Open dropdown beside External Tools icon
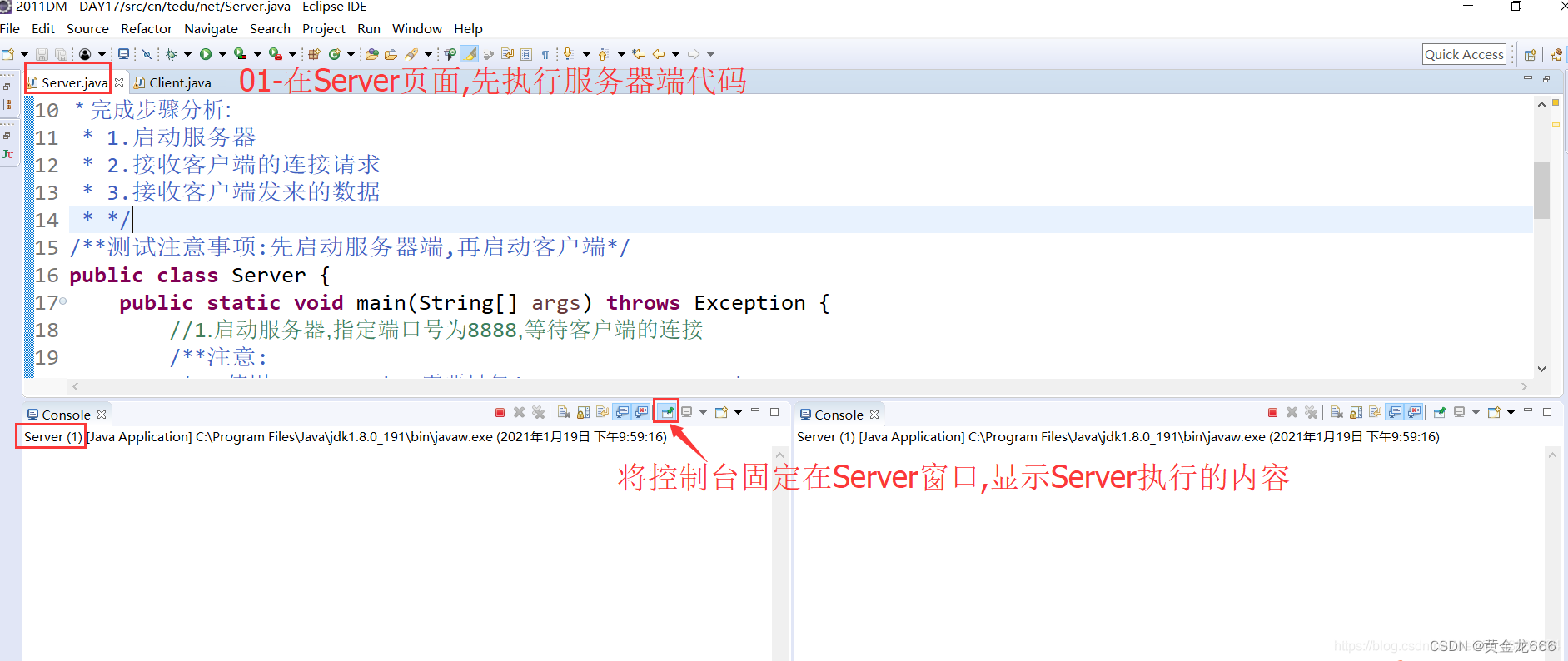Screen dimensions: 1568x661 pos(292,54)
